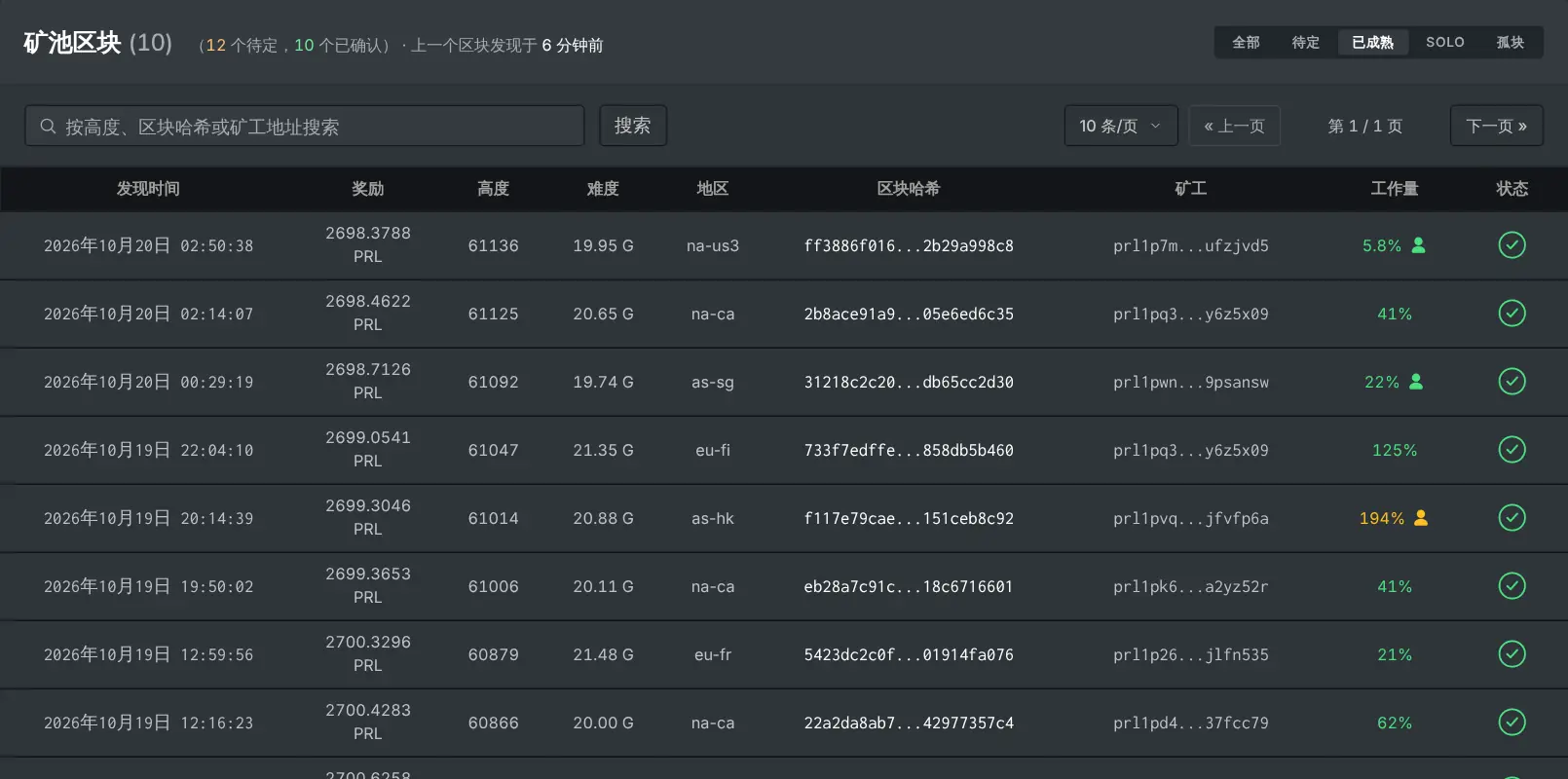
Task: Click the 搜索 search button
Action: point(633,126)
